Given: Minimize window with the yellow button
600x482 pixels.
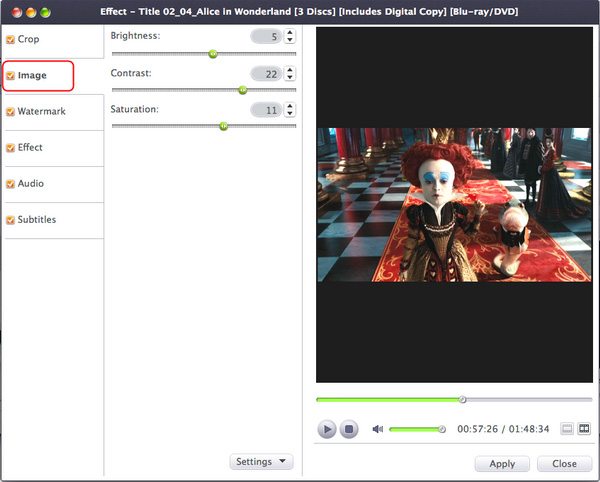Looking at the screenshot, I should pyautogui.click(x=31, y=13).
